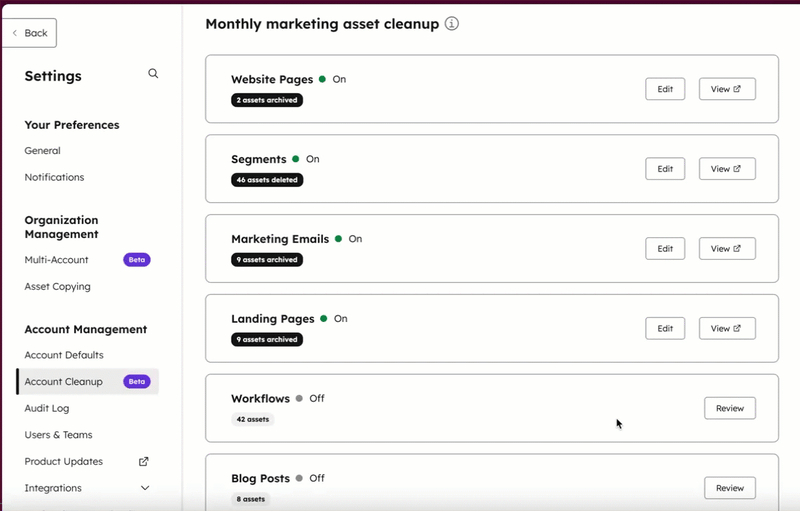View the Segments assets
Image resolution: width=800 pixels, height=511 pixels.
[x=726, y=169]
